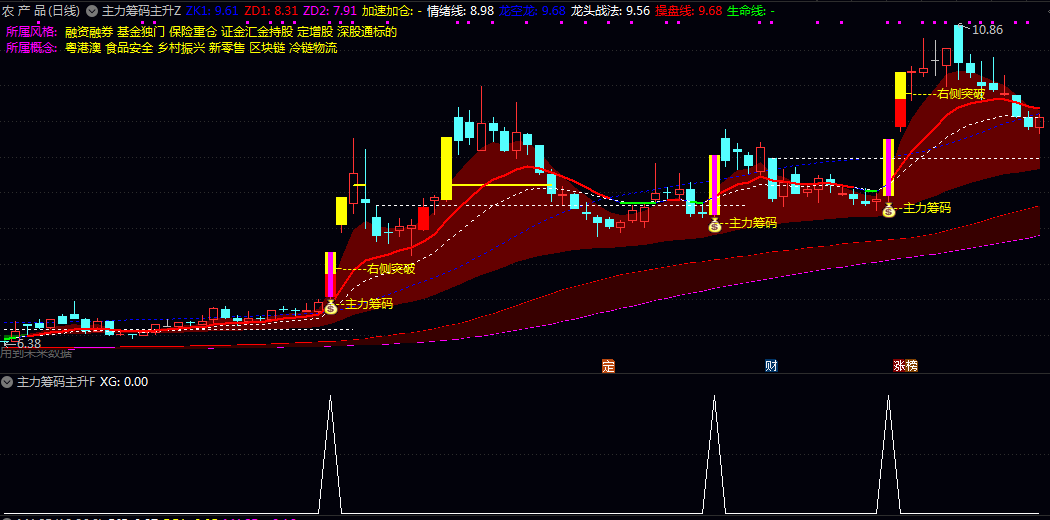Select the 食品安全 concept tag
1050x520 pixels.
129,48
